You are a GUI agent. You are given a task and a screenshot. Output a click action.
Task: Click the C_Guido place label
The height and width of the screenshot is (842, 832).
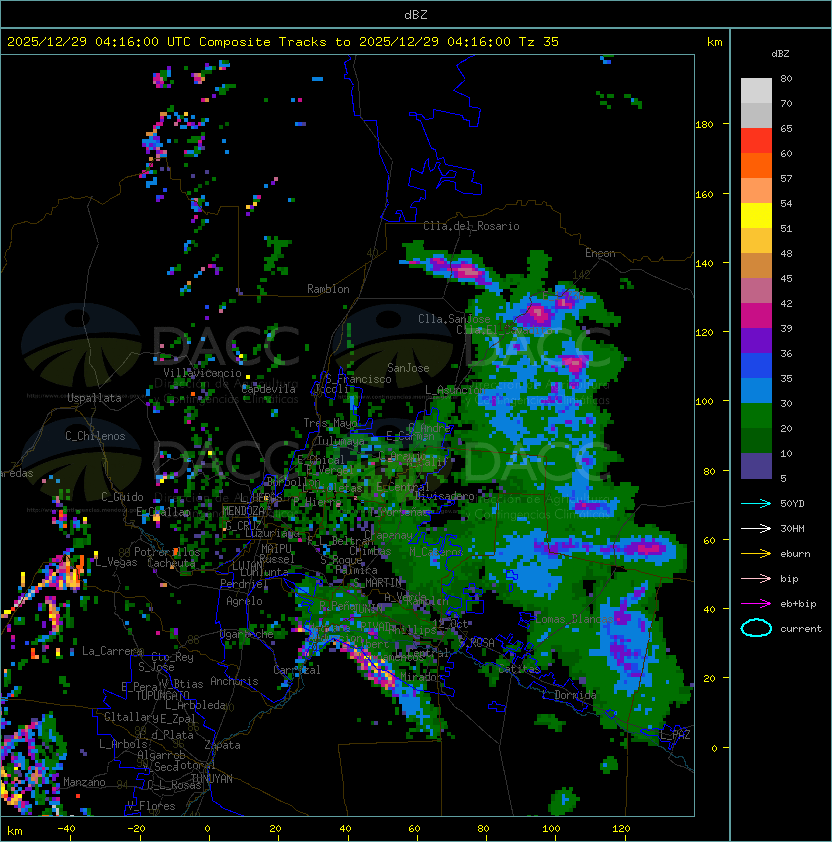[x=122, y=497]
